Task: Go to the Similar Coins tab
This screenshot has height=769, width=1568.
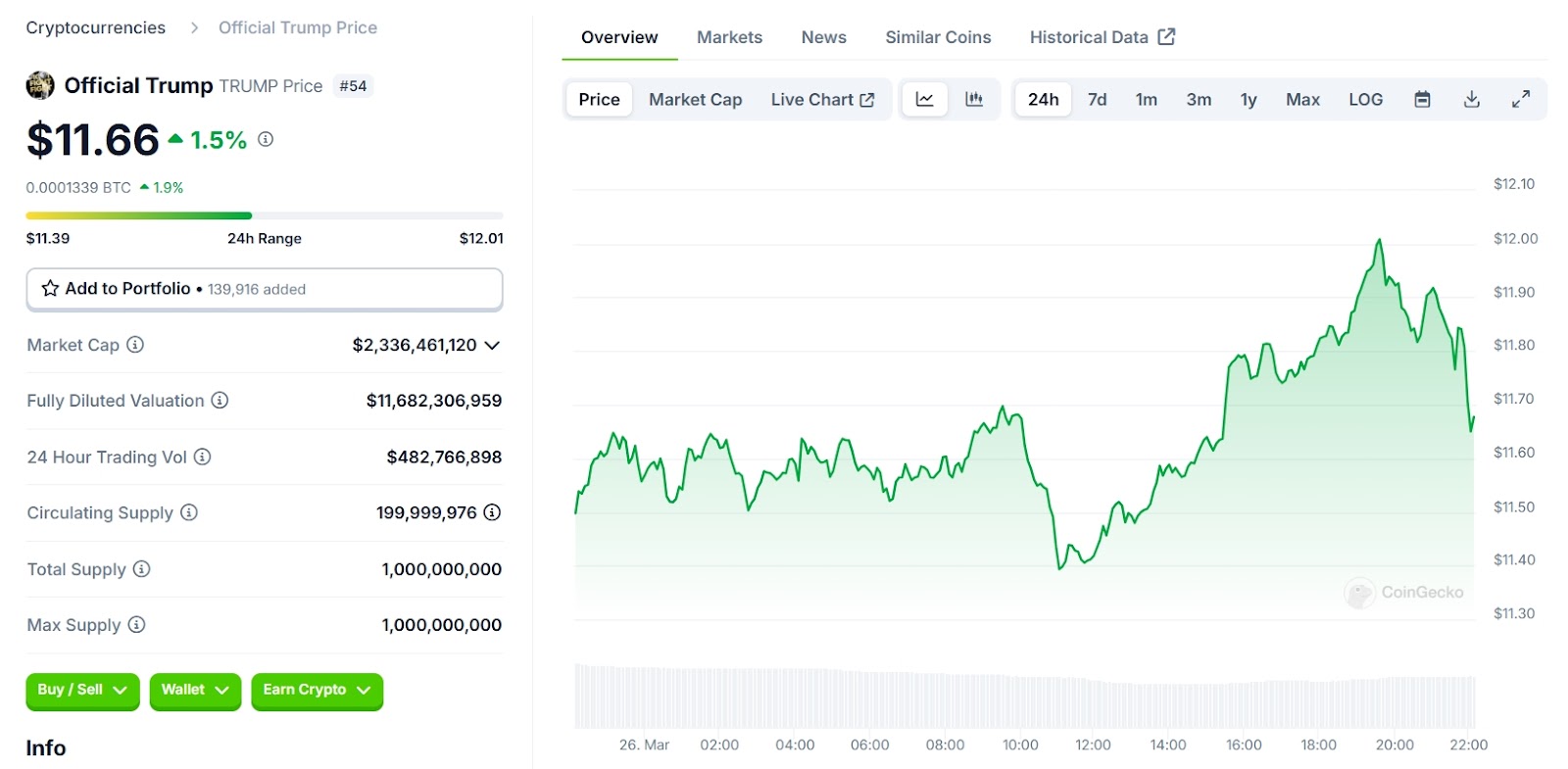Action: pyautogui.click(x=938, y=37)
